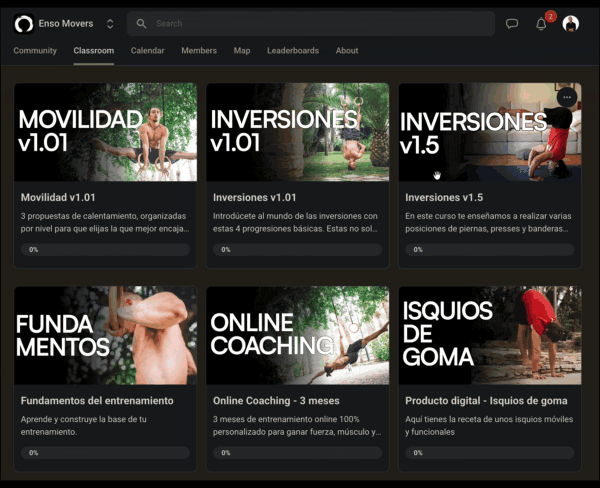Click description starting 'Aquí tienes la receta'

(489, 426)
